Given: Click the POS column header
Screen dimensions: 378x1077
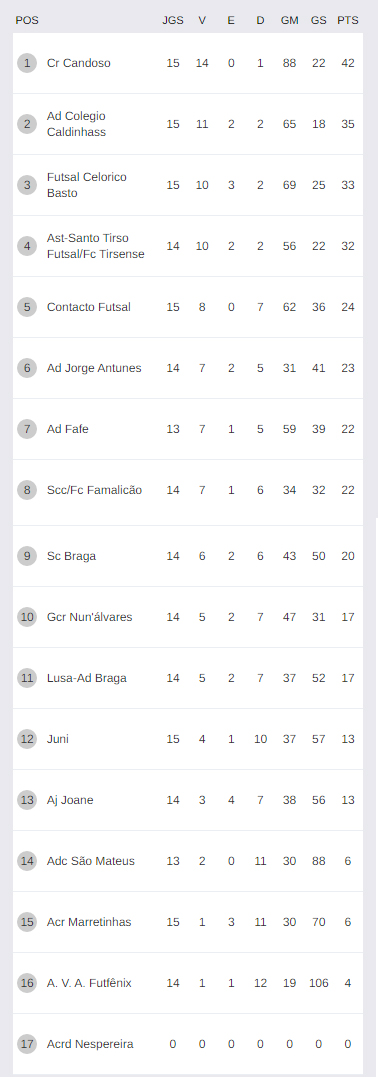Looking at the screenshot, I should pos(27,21).
